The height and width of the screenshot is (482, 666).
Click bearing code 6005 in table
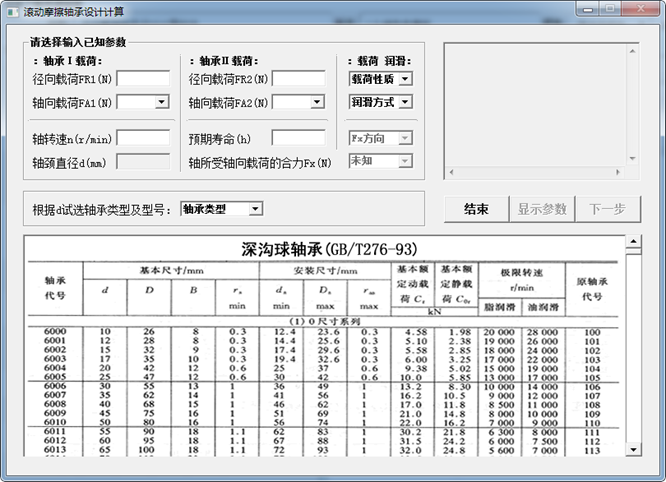pyautogui.click(x=55, y=377)
